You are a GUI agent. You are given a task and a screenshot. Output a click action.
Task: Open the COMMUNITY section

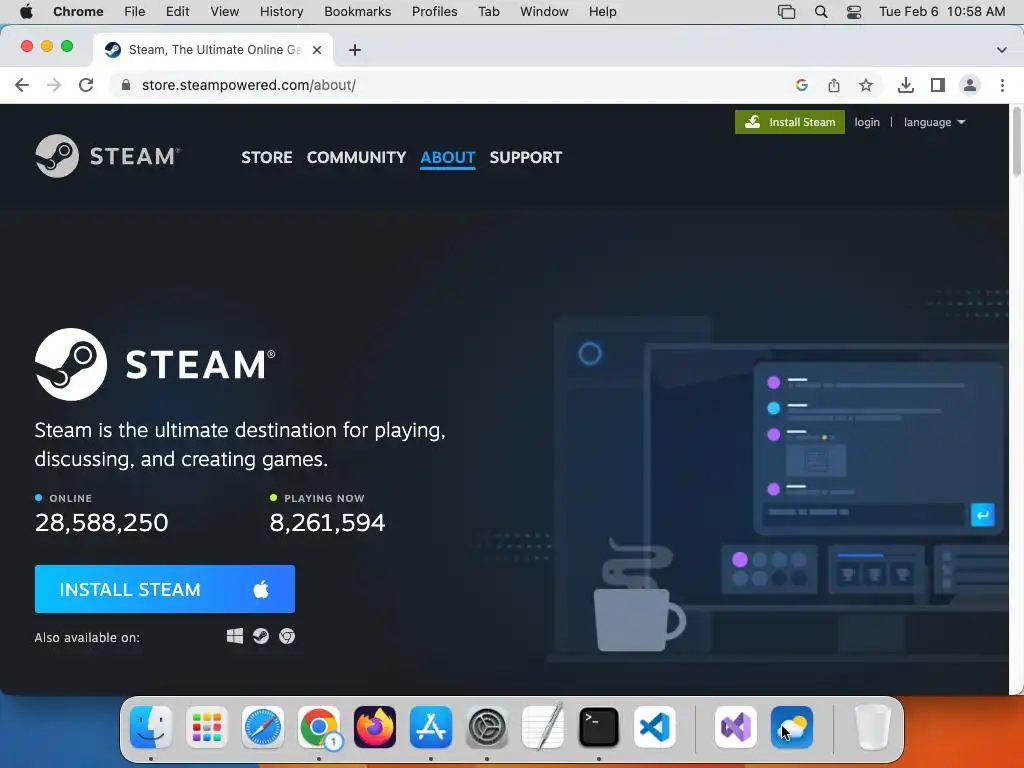tap(356, 157)
